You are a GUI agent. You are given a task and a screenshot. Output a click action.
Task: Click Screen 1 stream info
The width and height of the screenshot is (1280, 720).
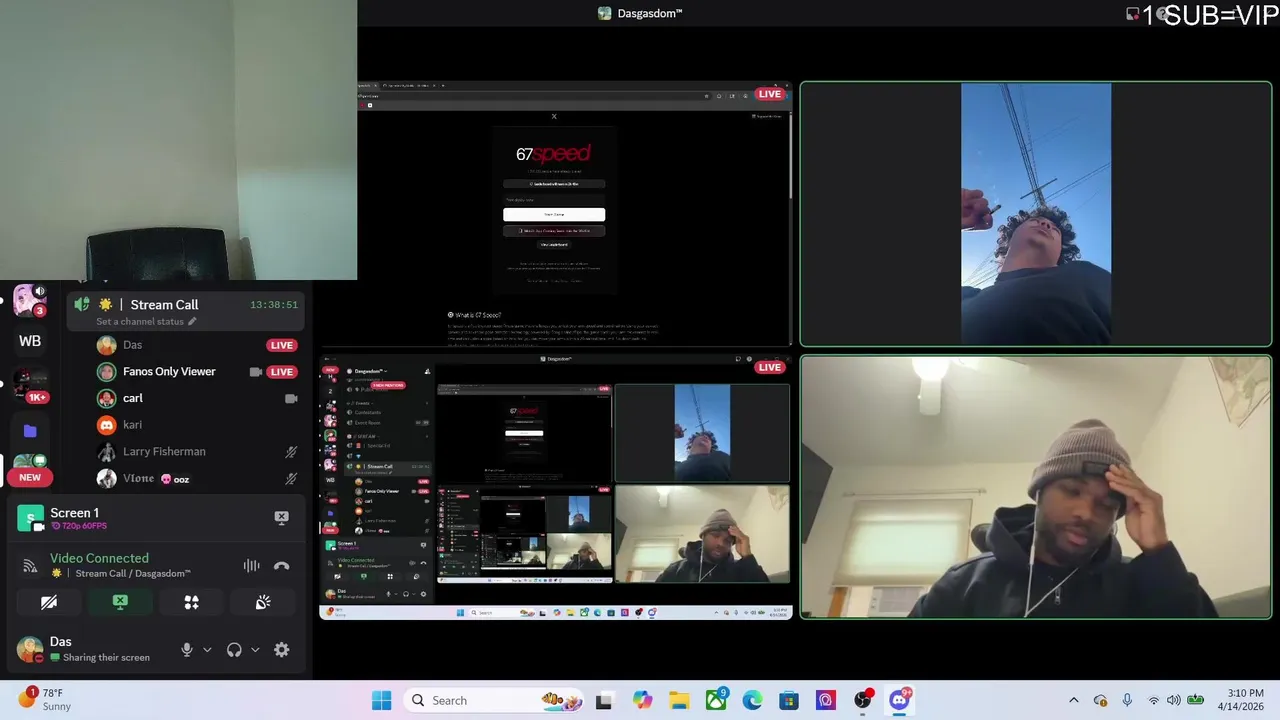(x=78, y=518)
